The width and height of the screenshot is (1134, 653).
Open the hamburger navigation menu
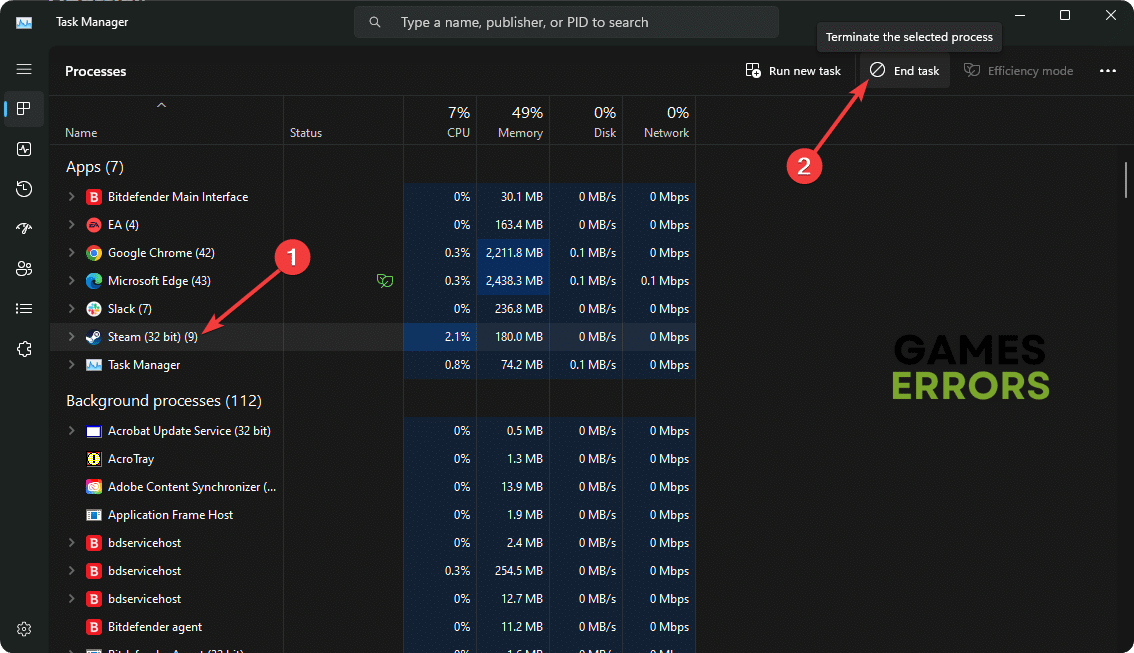[24, 69]
